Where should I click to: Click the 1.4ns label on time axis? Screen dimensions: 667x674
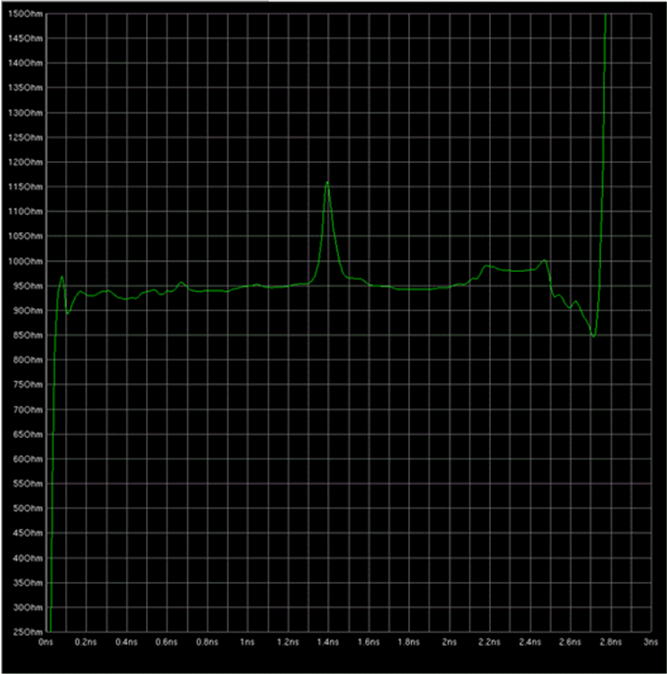[x=328, y=642]
